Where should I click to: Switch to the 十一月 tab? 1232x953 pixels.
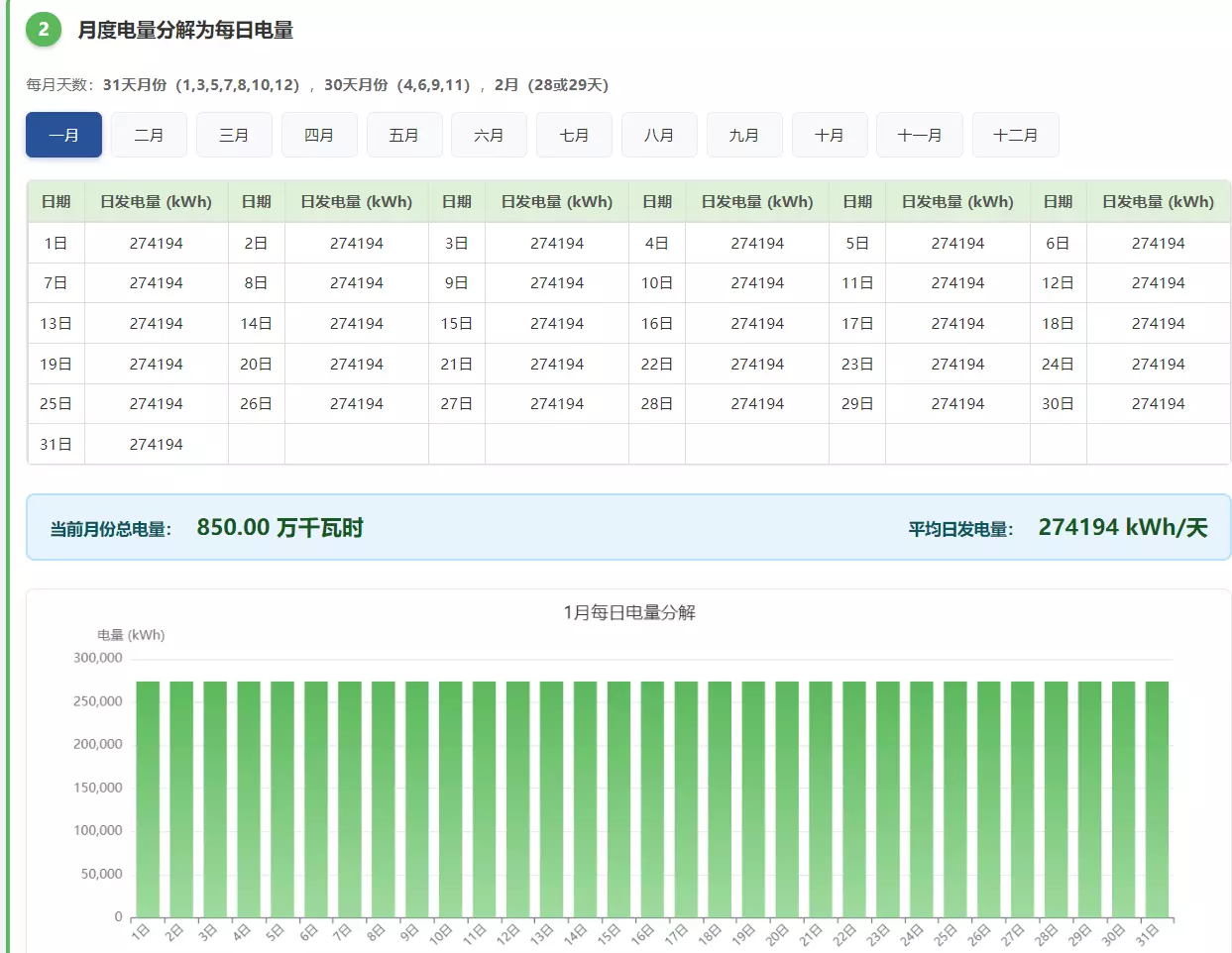919,135
